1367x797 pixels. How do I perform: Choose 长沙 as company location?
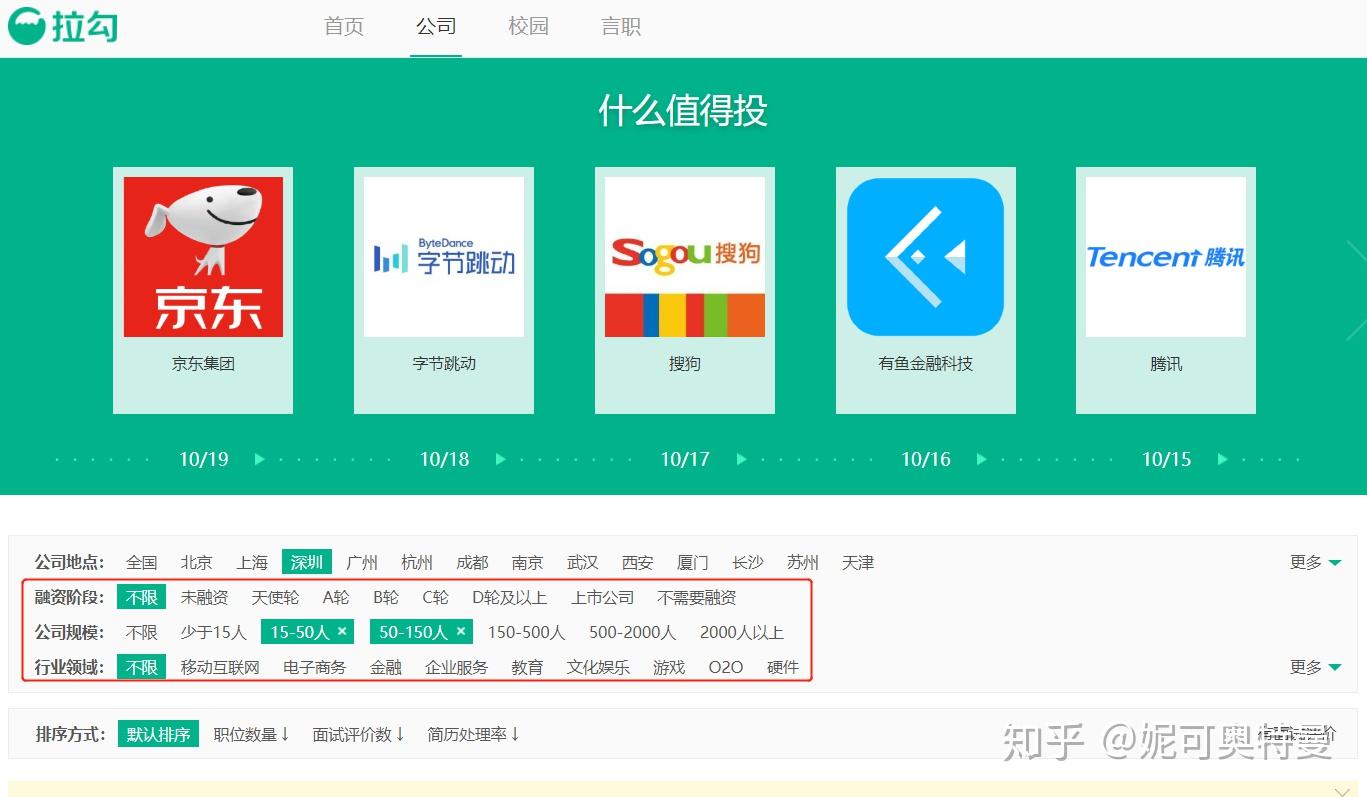click(748, 562)
